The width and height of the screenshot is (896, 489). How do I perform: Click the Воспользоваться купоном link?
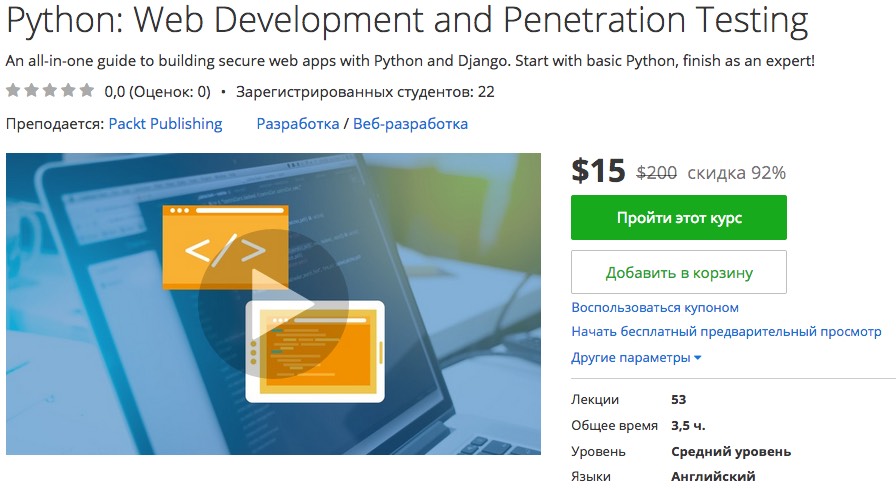point(655,307)
